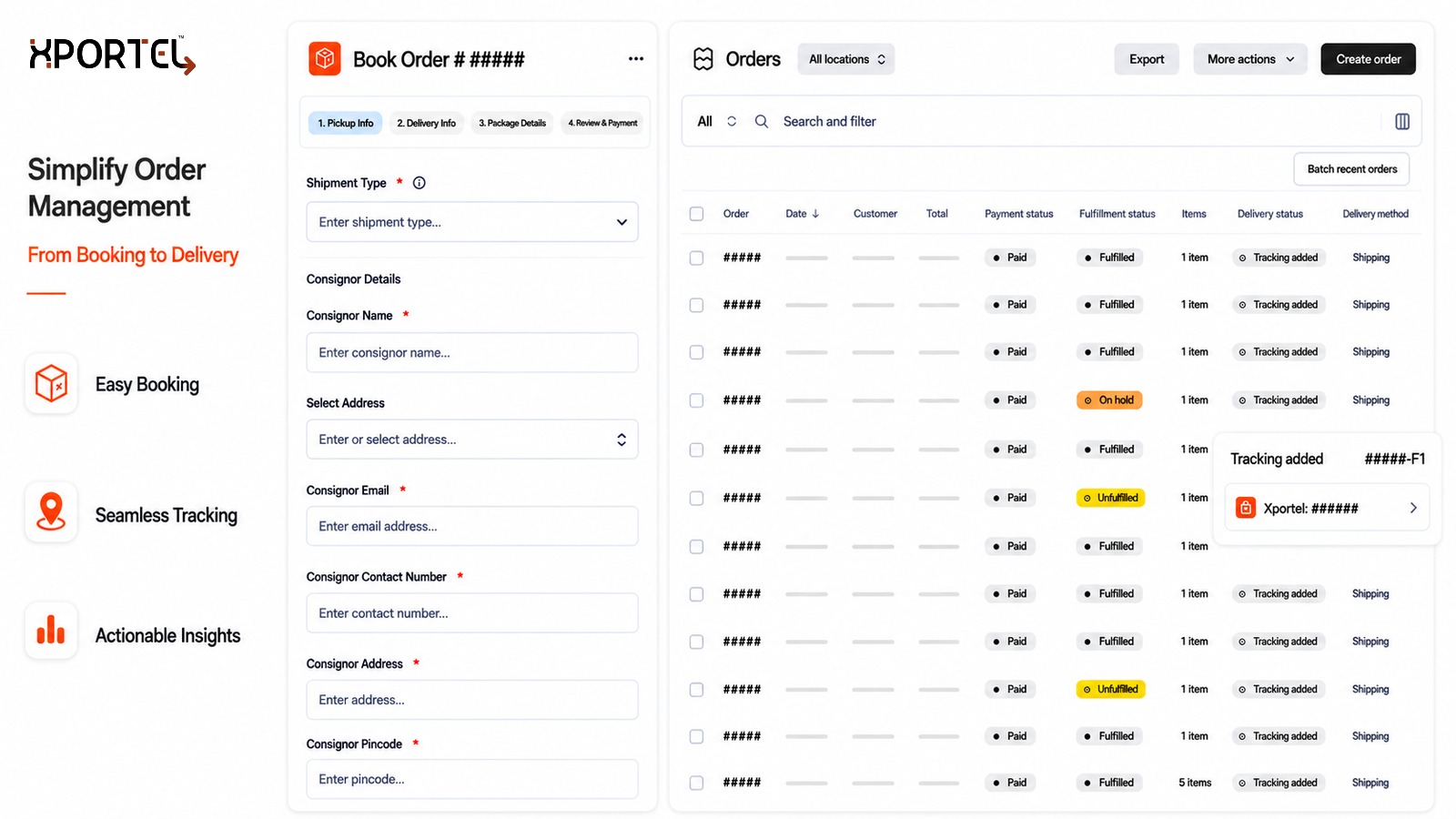Expand the More actions dropdown
Viewport: 1456px width, 819px height.
coord(1250,59)
